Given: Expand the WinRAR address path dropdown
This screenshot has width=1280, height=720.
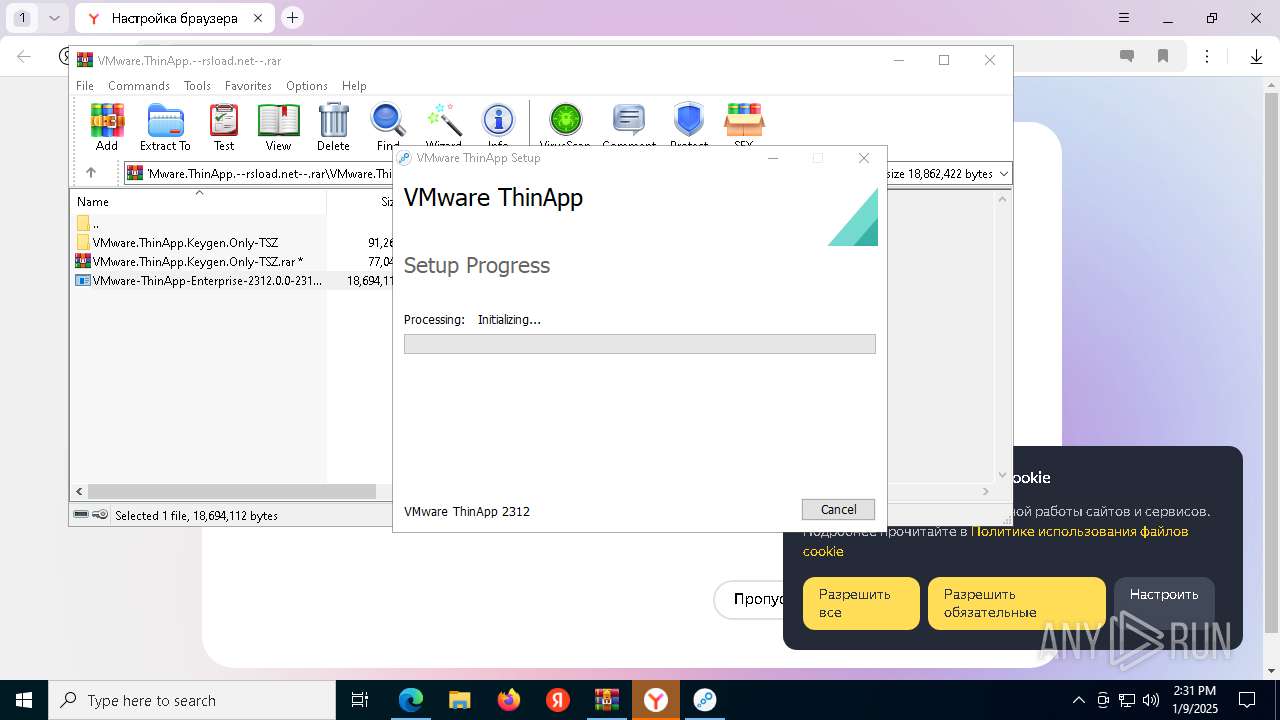Looking at the screenshot, I should (1004, 174).
